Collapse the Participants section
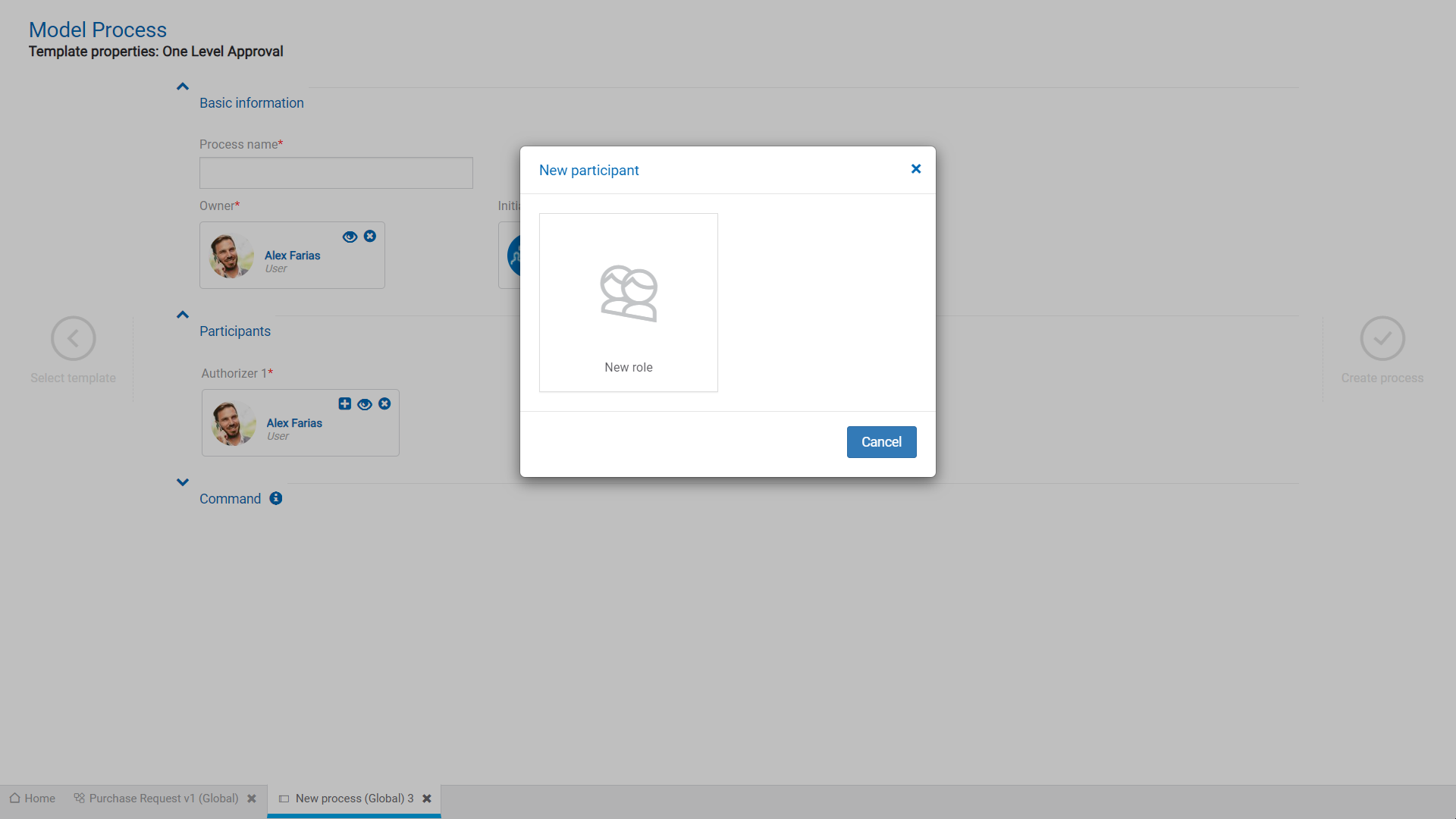This screenshot has height=819, width=1456. tap(183, 315)
